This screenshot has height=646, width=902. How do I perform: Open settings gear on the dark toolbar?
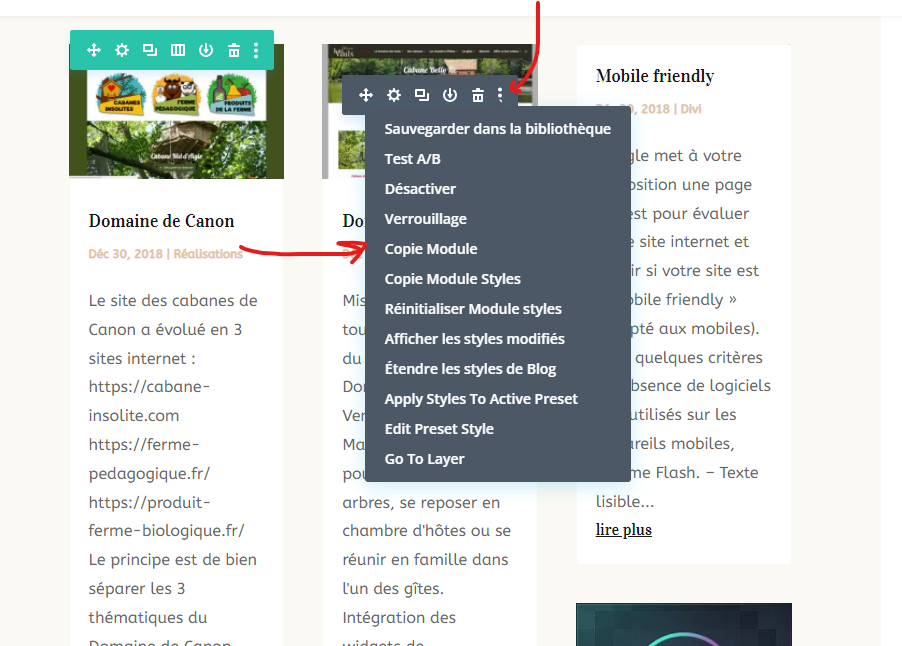click(x=393, y=95)
